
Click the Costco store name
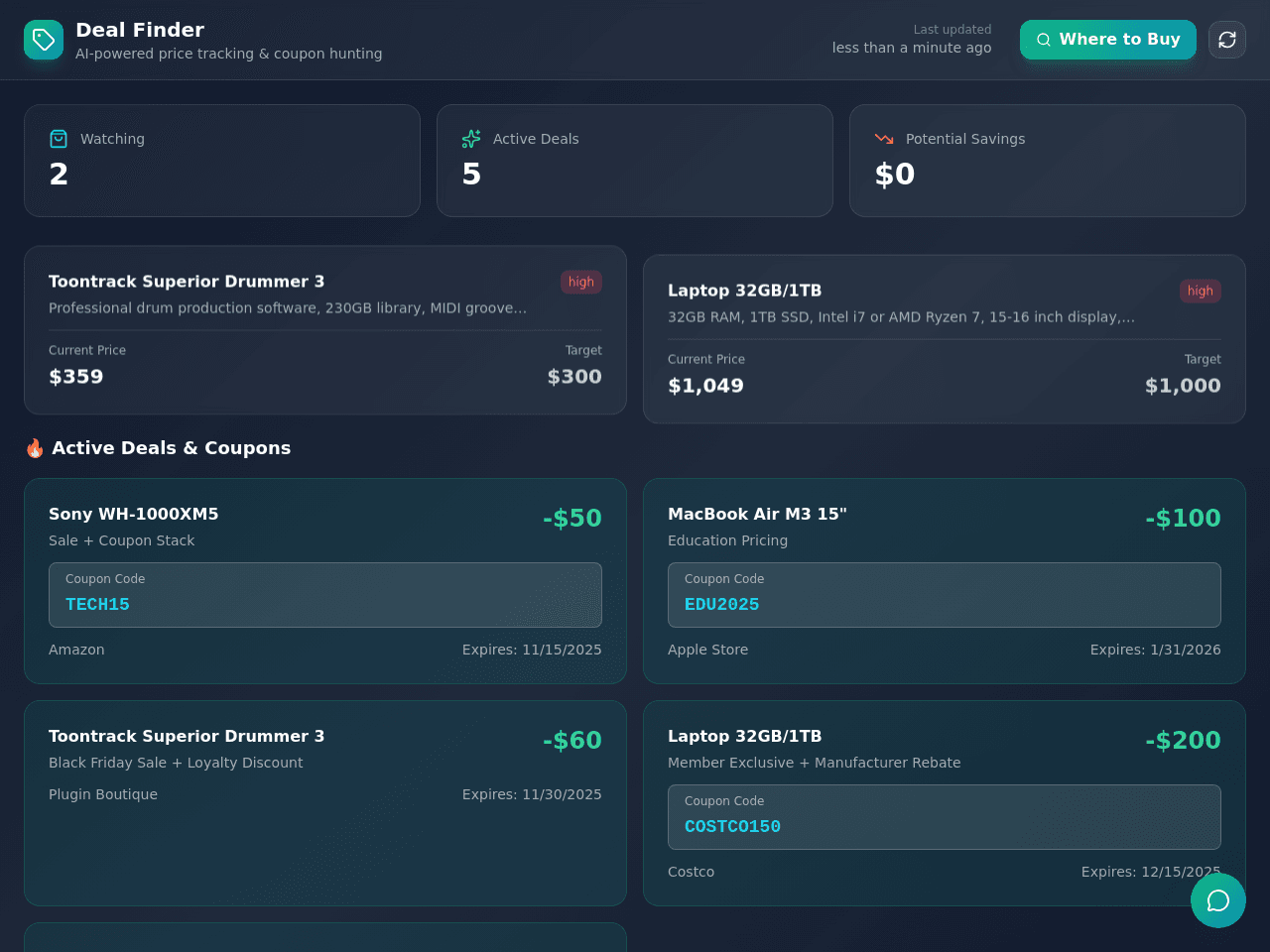692,872
